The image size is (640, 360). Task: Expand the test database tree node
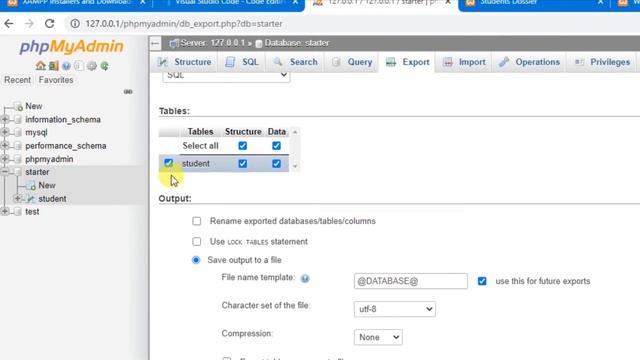coord(5,211)
